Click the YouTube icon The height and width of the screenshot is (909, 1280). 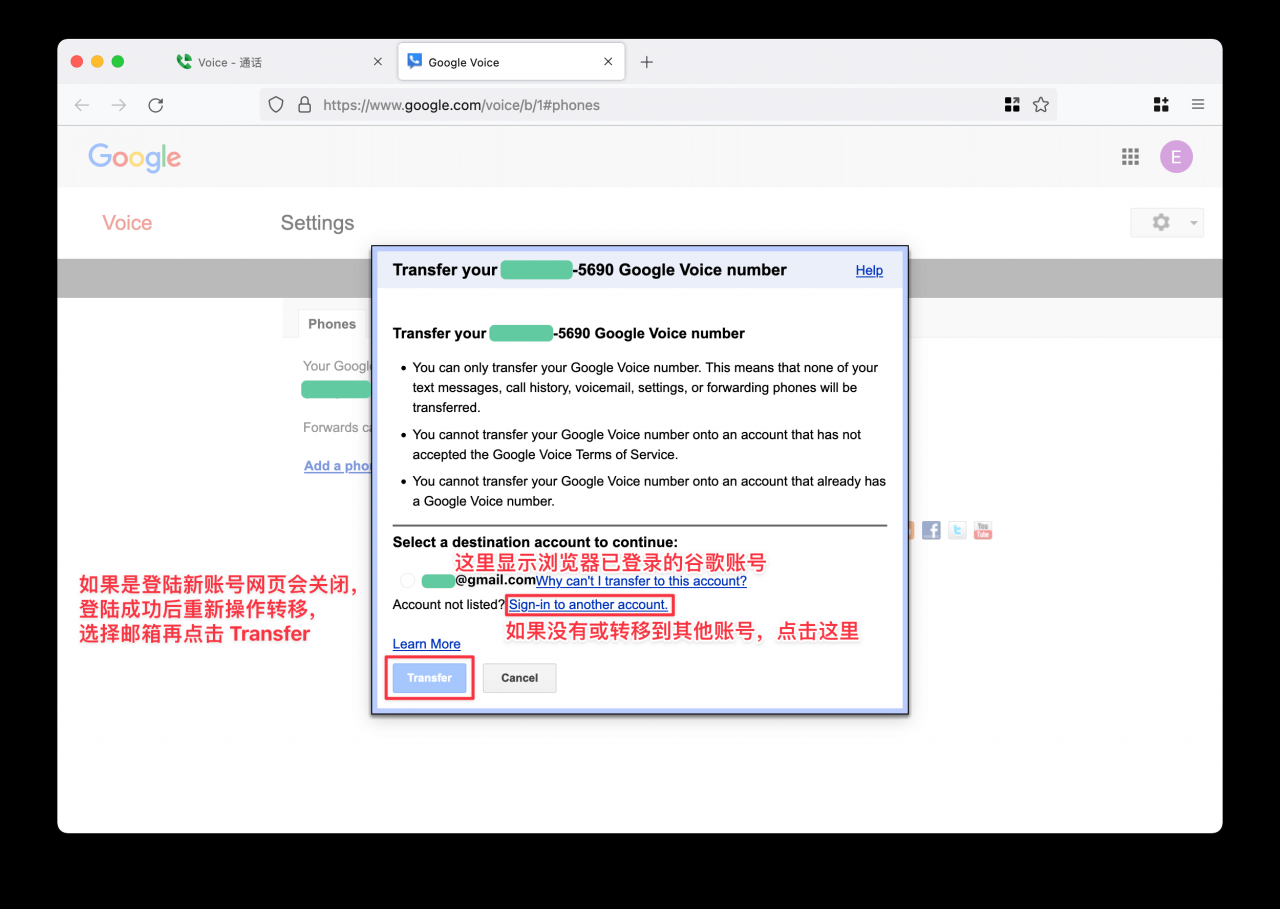click(x=983, y=530)
